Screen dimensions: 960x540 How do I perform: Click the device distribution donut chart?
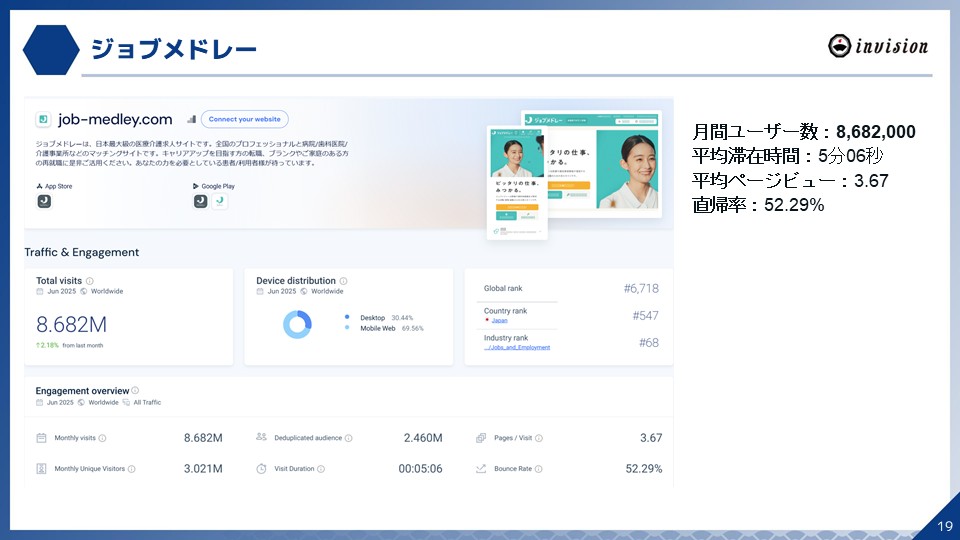click(x=298, y=324)
